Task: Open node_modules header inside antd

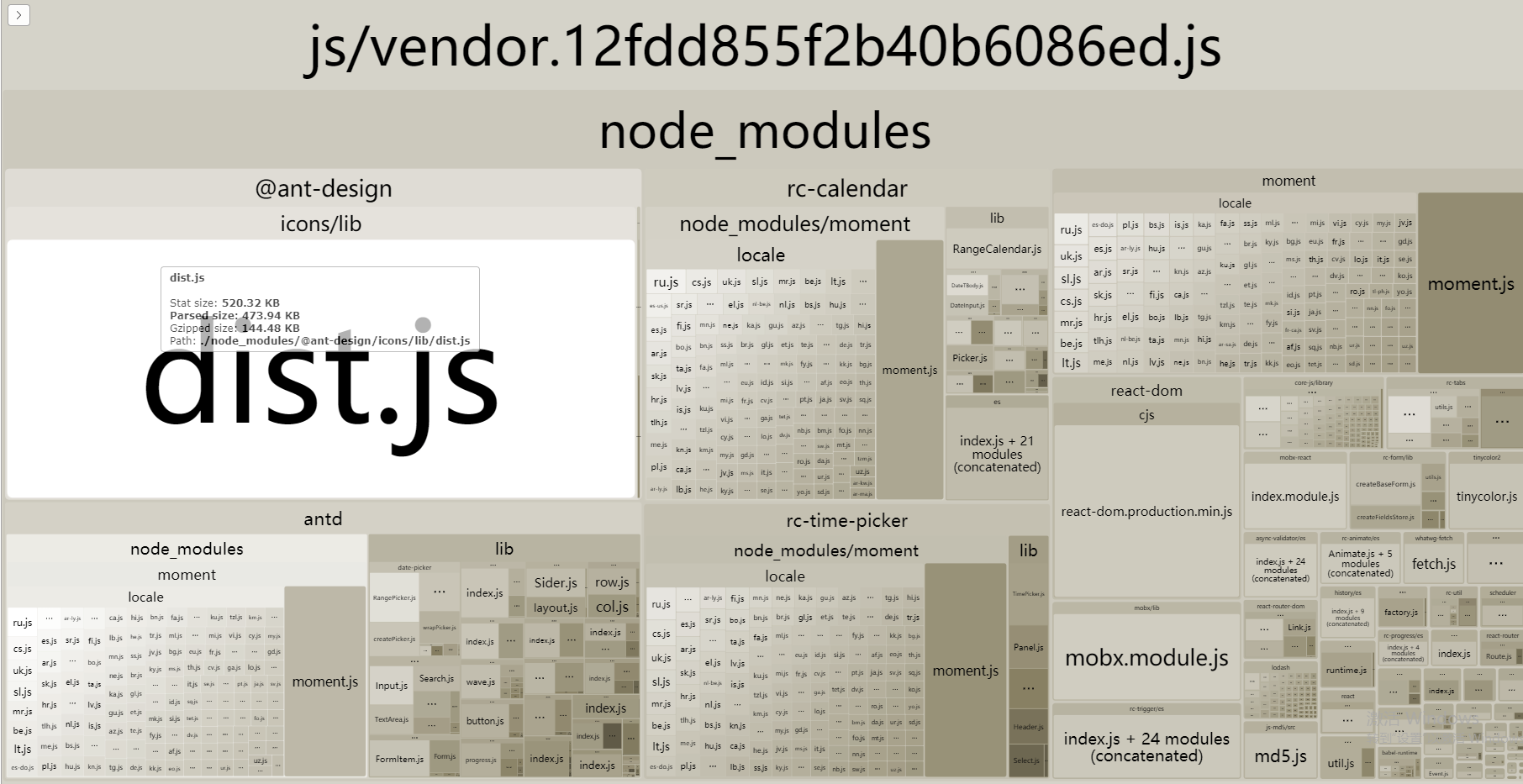Action: tap(187, 549)
